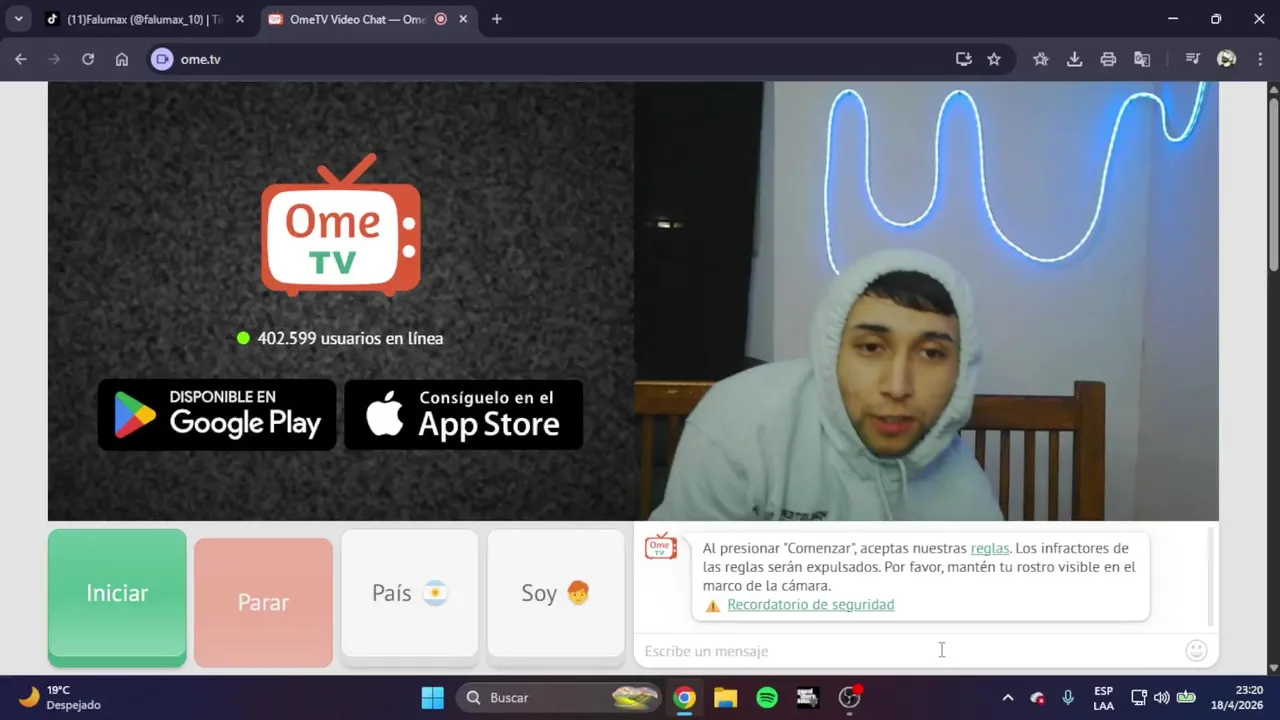1280x720 pixels.
Task: Click the browser home icon
Action: [x=122, y=59]
